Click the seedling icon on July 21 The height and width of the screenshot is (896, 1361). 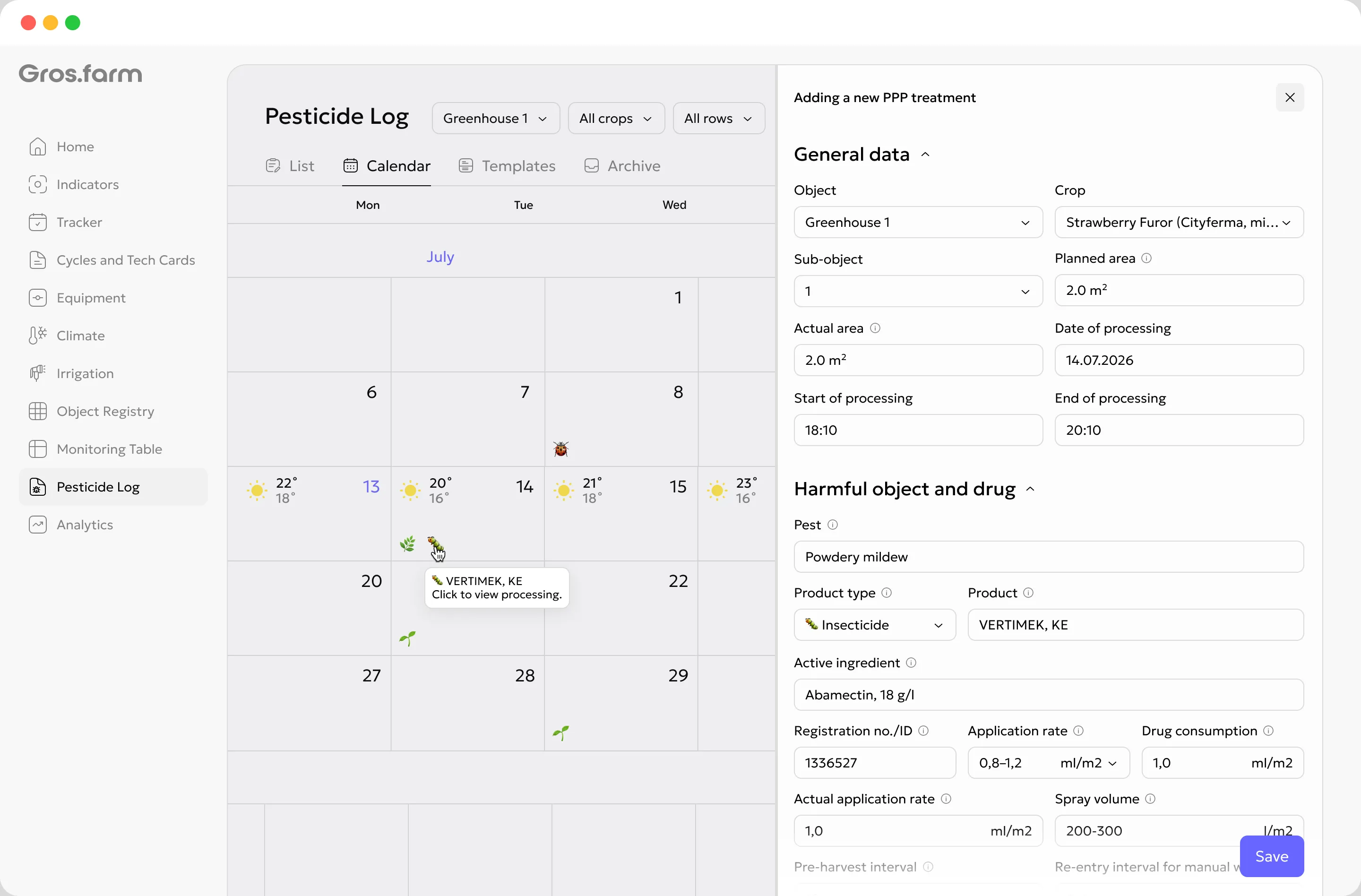pos(408,638)
